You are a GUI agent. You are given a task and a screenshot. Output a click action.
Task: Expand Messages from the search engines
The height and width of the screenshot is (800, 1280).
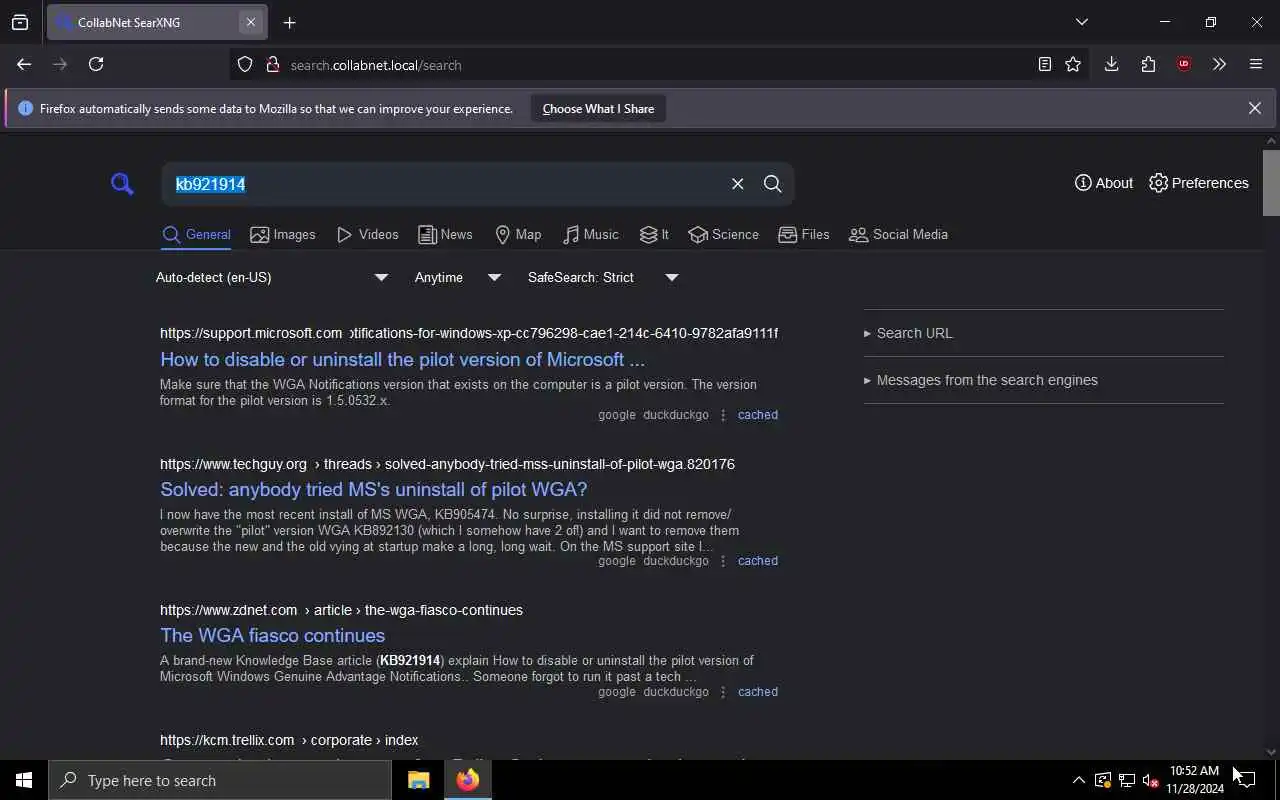coord(980,380)
